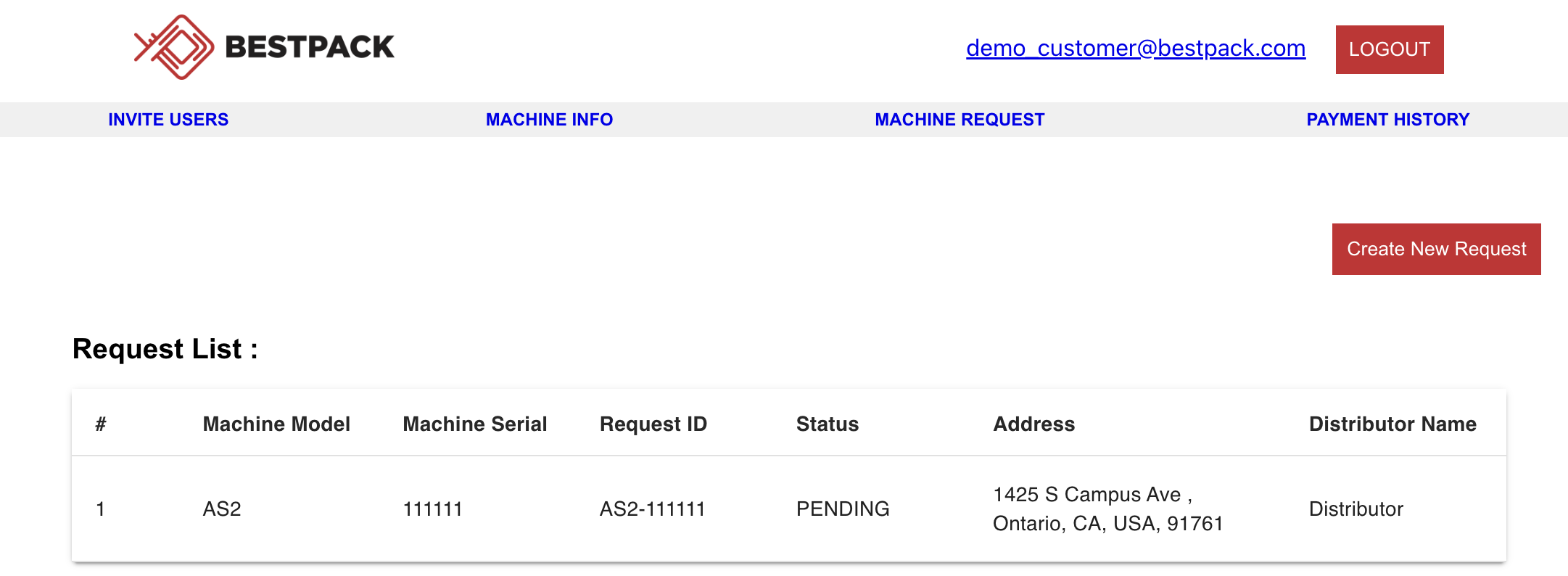Open the Payment History tab

tap(1387, 120)
